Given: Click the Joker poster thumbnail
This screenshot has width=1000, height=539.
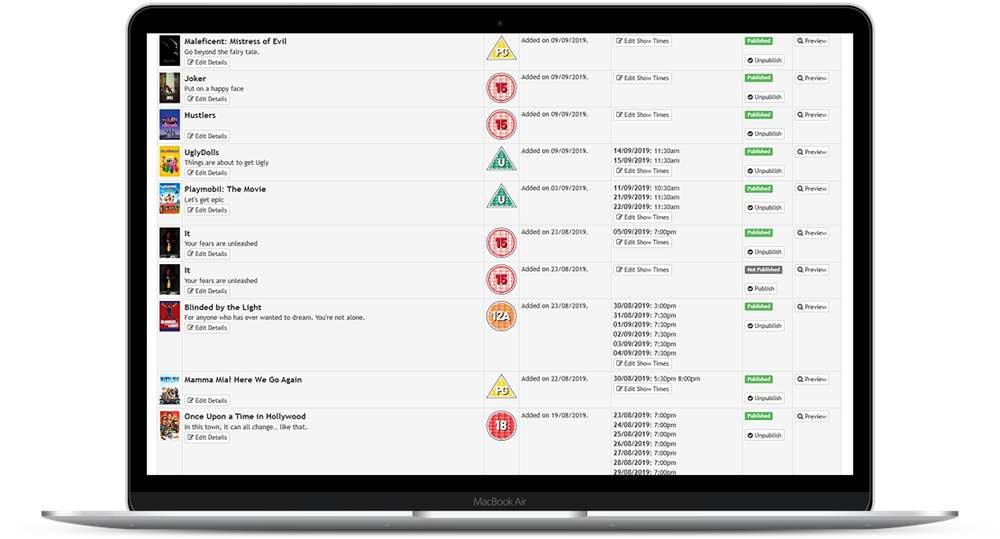Looking at the screenshot, I should click(x=169, y=88).
